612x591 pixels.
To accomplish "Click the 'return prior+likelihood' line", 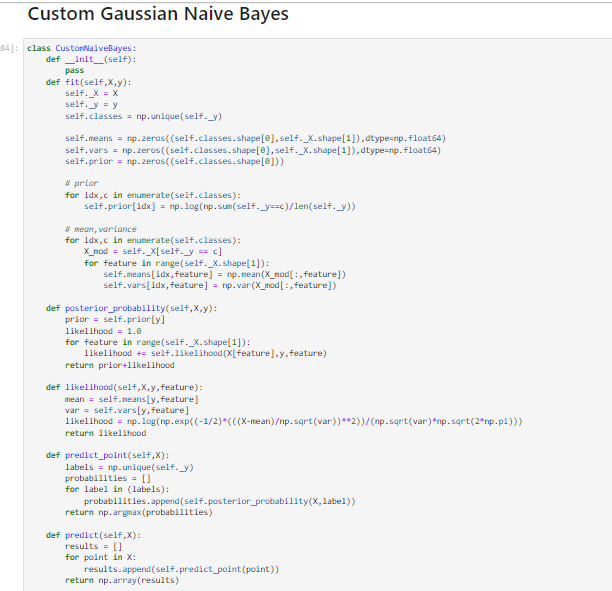I will pos(119,365).
